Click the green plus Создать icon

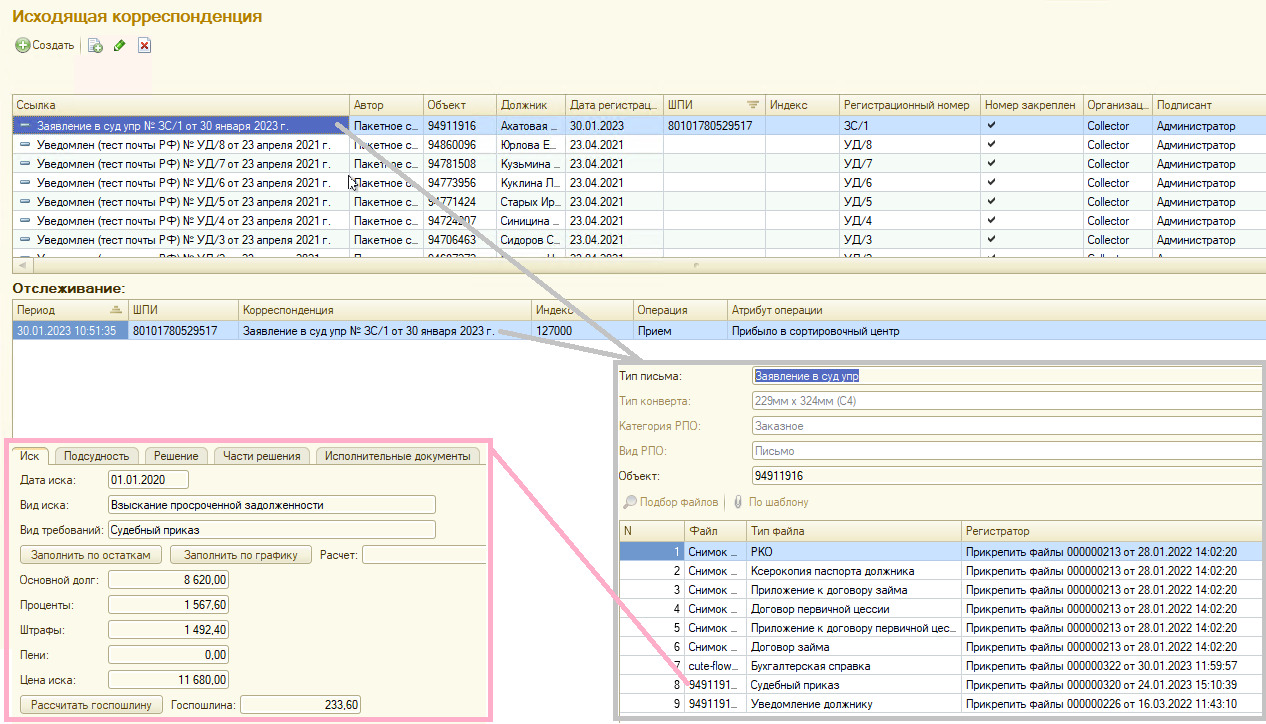(x=23, y=46)
